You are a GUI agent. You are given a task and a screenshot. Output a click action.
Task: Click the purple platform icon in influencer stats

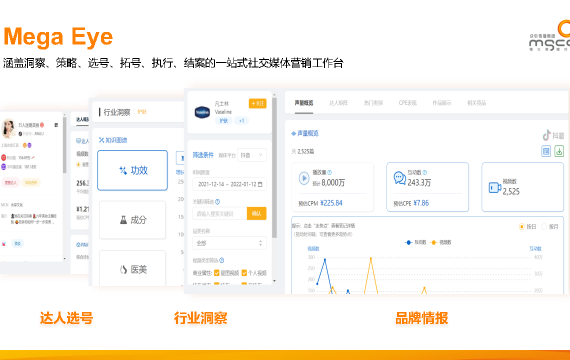(x=3, y=167)
